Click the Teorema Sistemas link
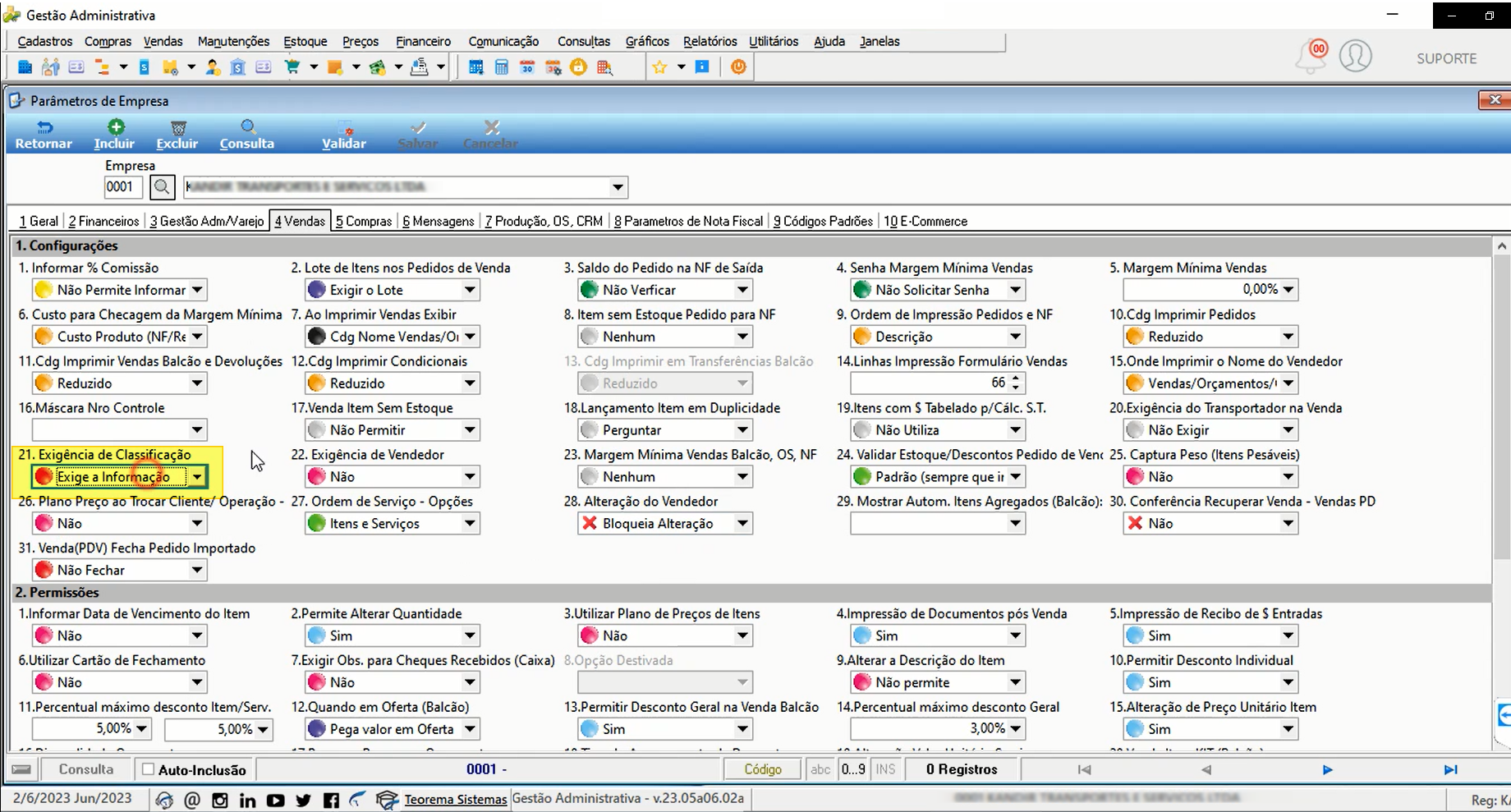 pos(456,799)
